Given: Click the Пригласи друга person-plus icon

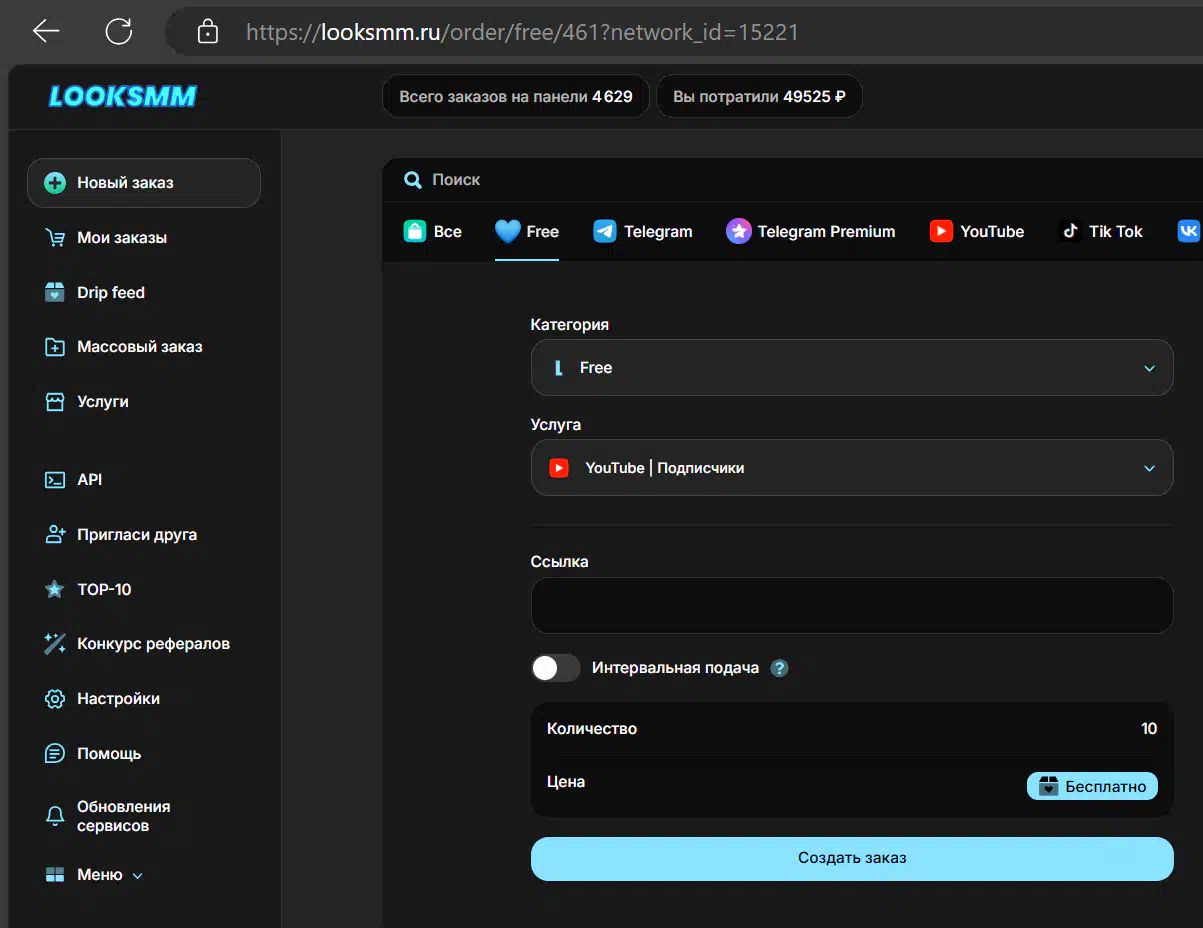Looking at the screenshot, I should 56,535.
